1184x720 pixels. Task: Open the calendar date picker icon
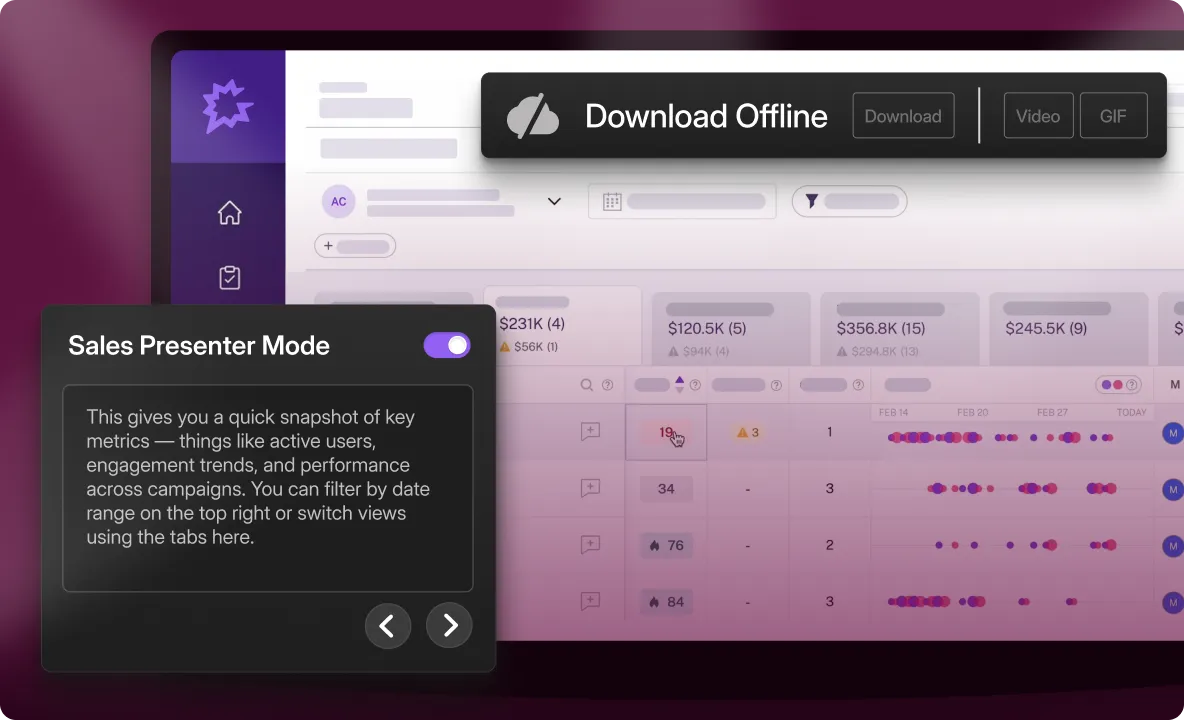(612, 201)
